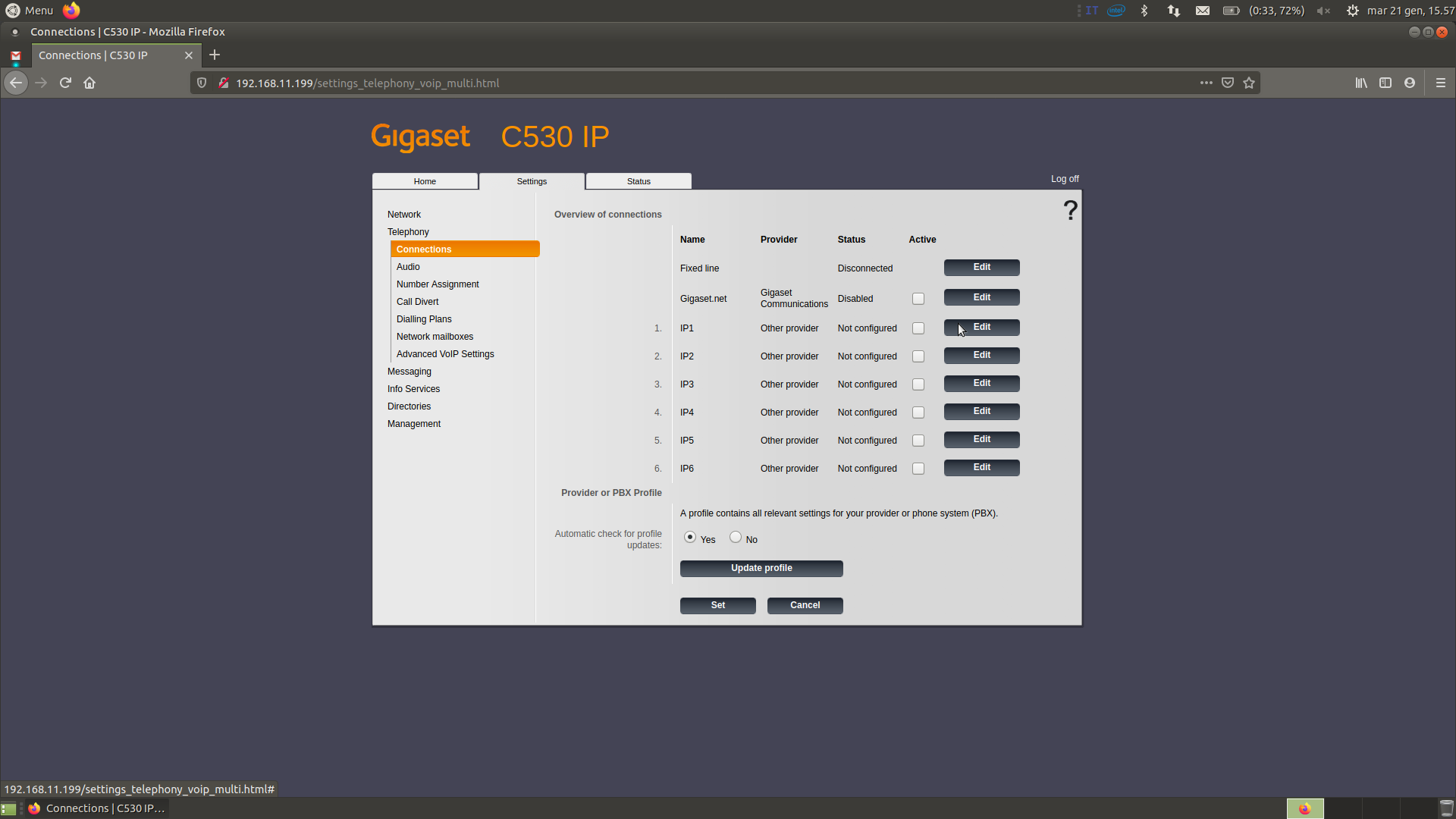Screen dimensions: 1456x819
Task: Toggle Active checkbox for Gigaset.net
Action: 918,299
